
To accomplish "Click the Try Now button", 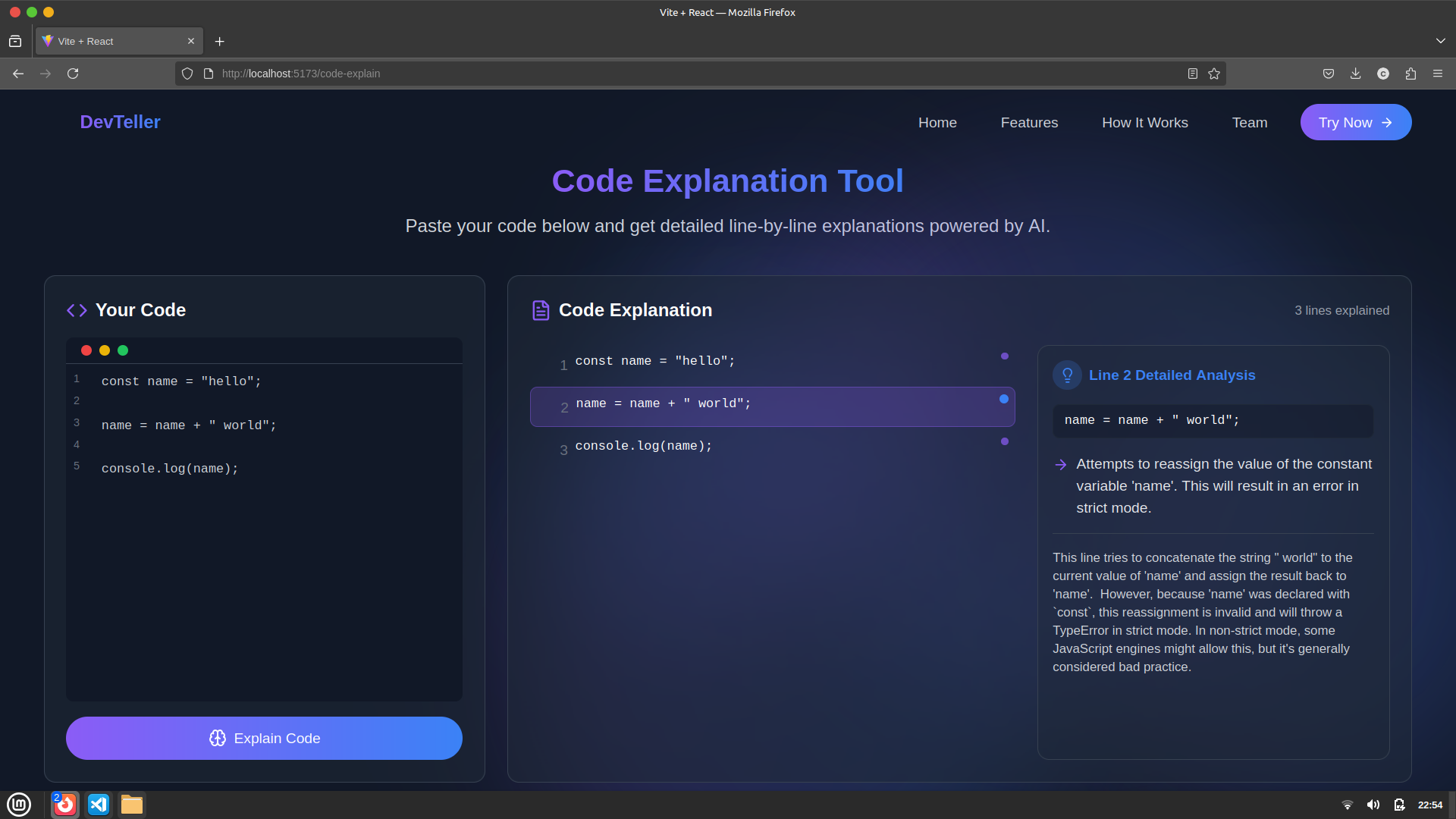I will 1355,123.
